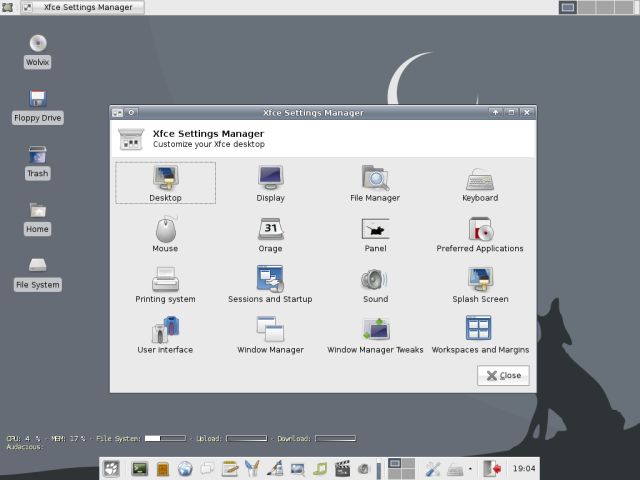Open the Trash desktop icon
Viewport: 640px width, 480px height.
pos(37,160)
